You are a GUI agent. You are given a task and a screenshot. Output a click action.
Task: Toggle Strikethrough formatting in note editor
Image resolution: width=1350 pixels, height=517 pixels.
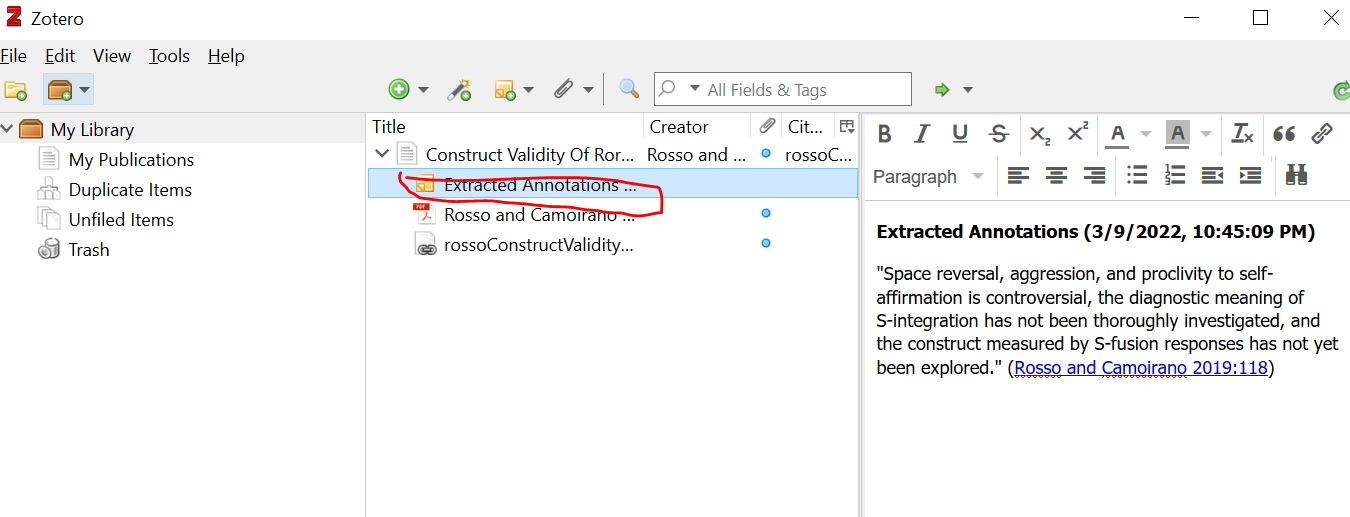(x=998, y=133)
